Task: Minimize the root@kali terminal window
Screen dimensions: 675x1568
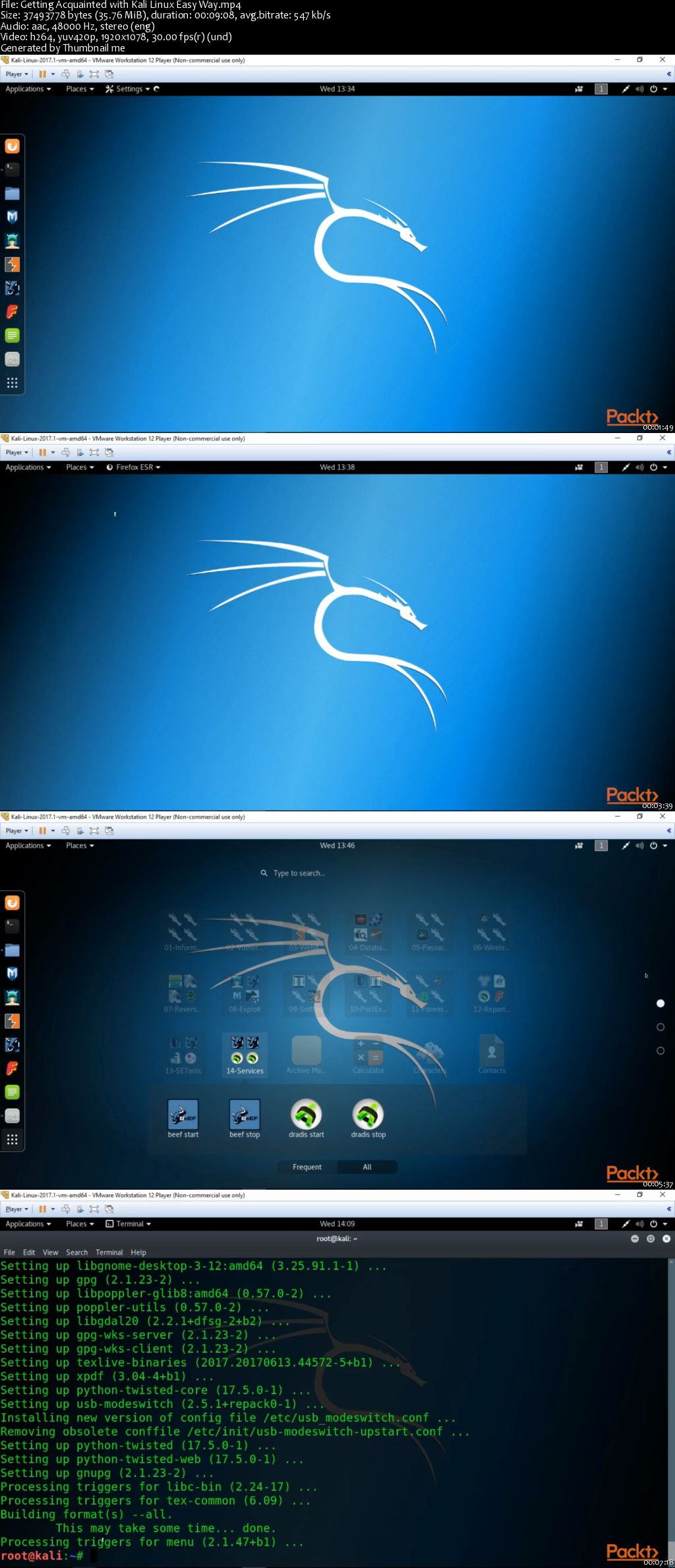Action: [635, 1239]
